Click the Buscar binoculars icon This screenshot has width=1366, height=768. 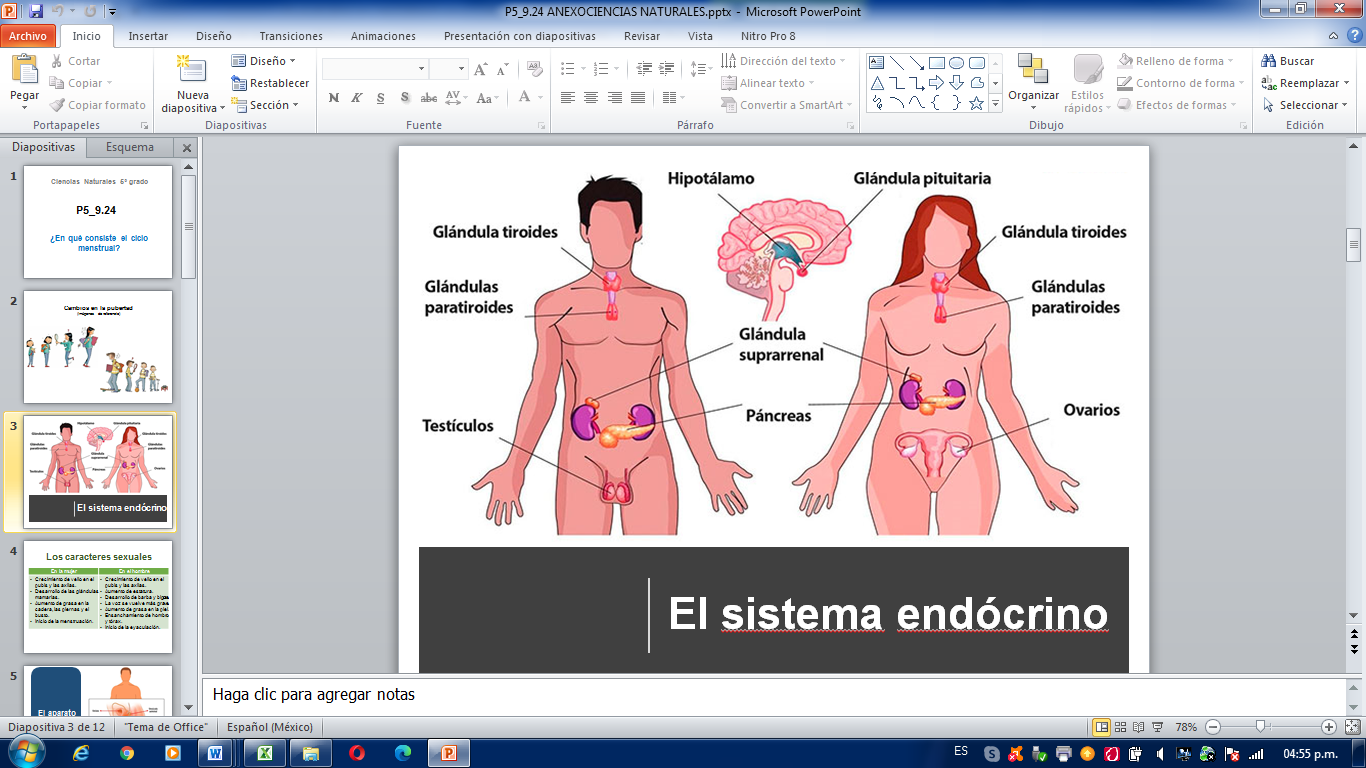[1269, 61]
